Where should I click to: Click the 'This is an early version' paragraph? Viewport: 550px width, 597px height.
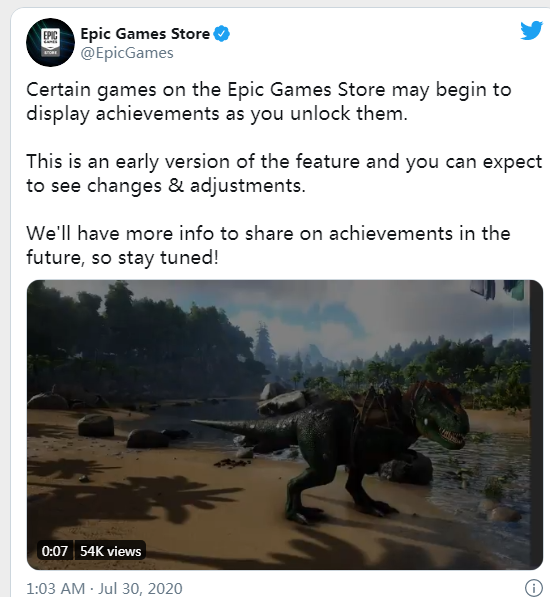coord(284,174)
